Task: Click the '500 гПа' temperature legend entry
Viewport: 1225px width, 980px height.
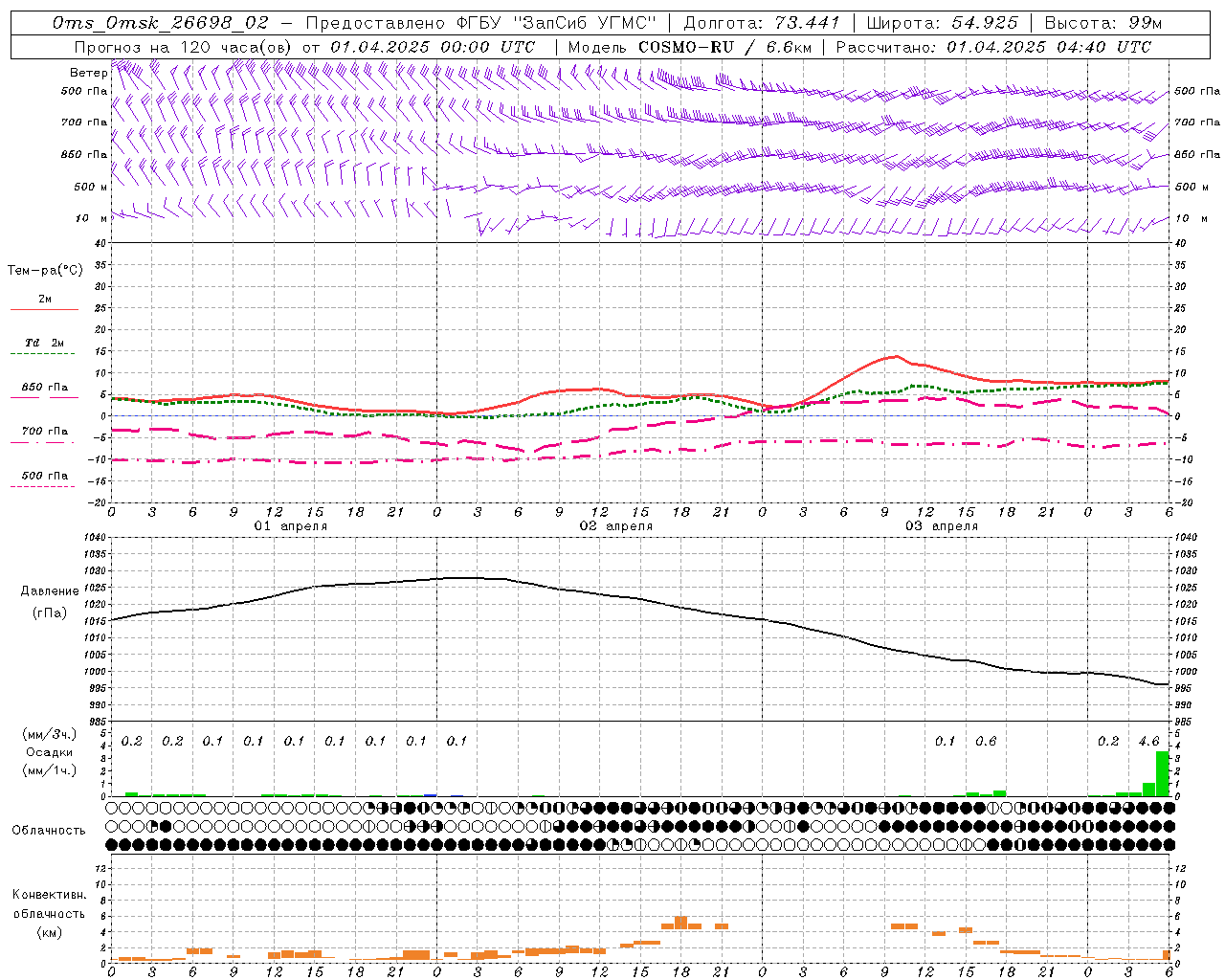Action: click(x=44, y=476)
